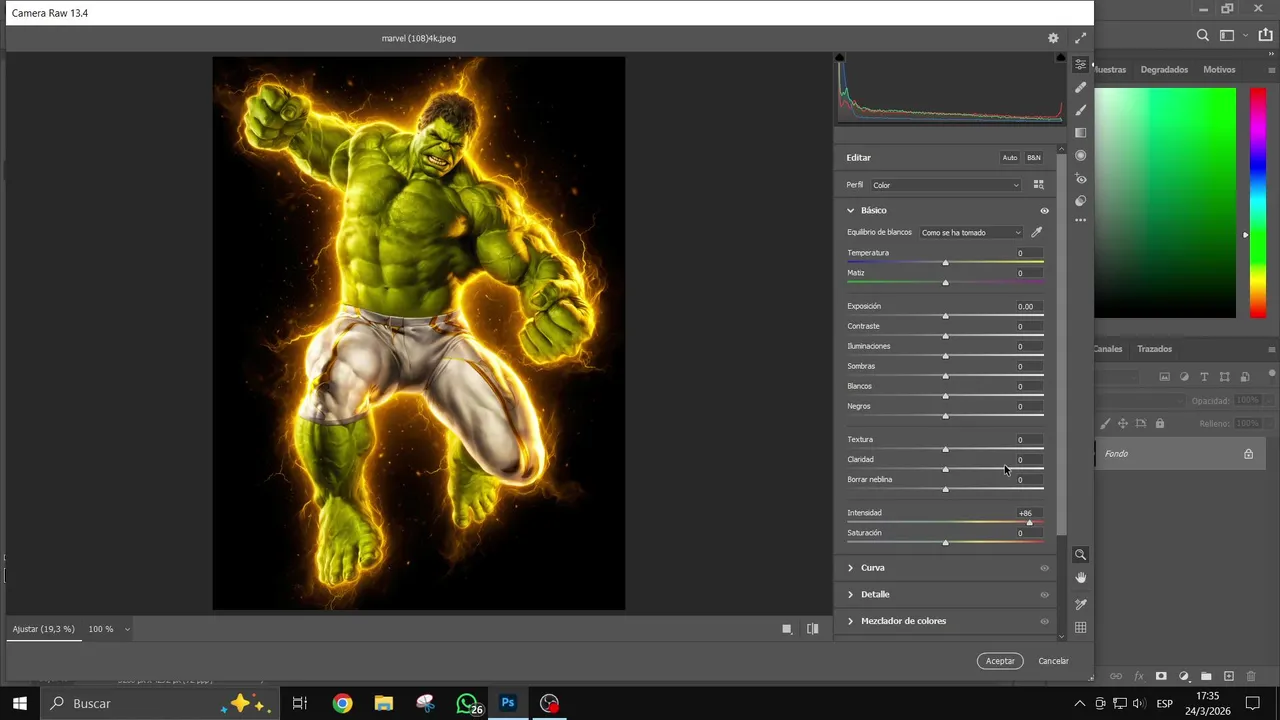Click the lock icon on Fondo layer

1248,454
